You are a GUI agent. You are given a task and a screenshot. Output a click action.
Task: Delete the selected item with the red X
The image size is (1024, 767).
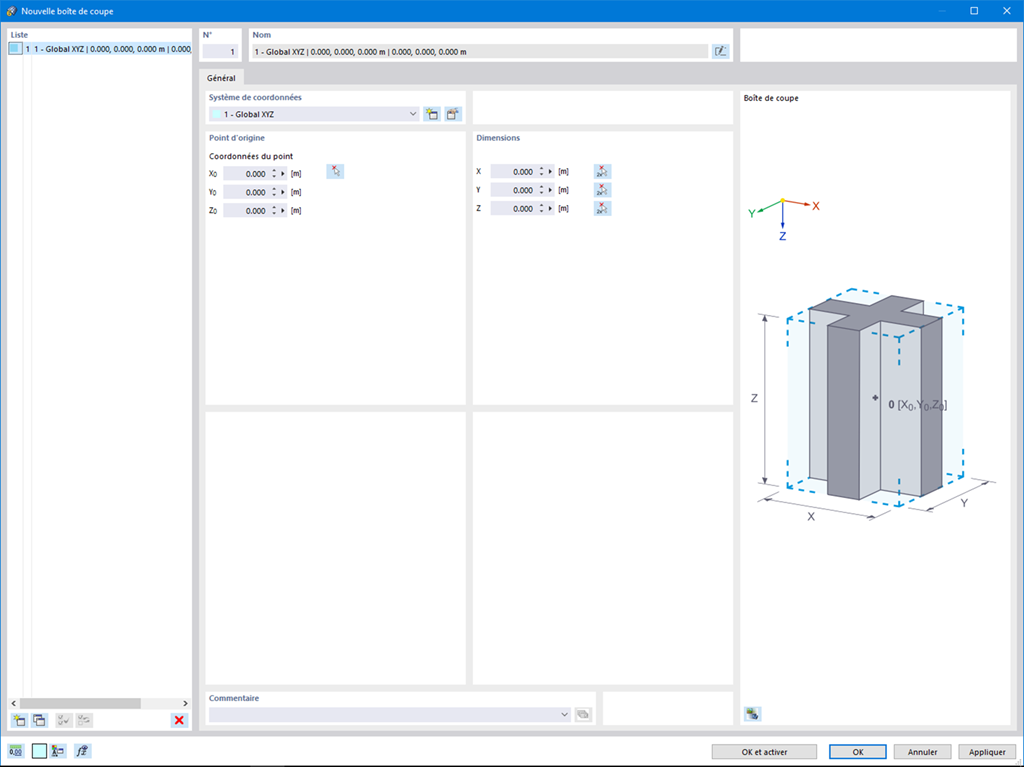tap(179, 720)
